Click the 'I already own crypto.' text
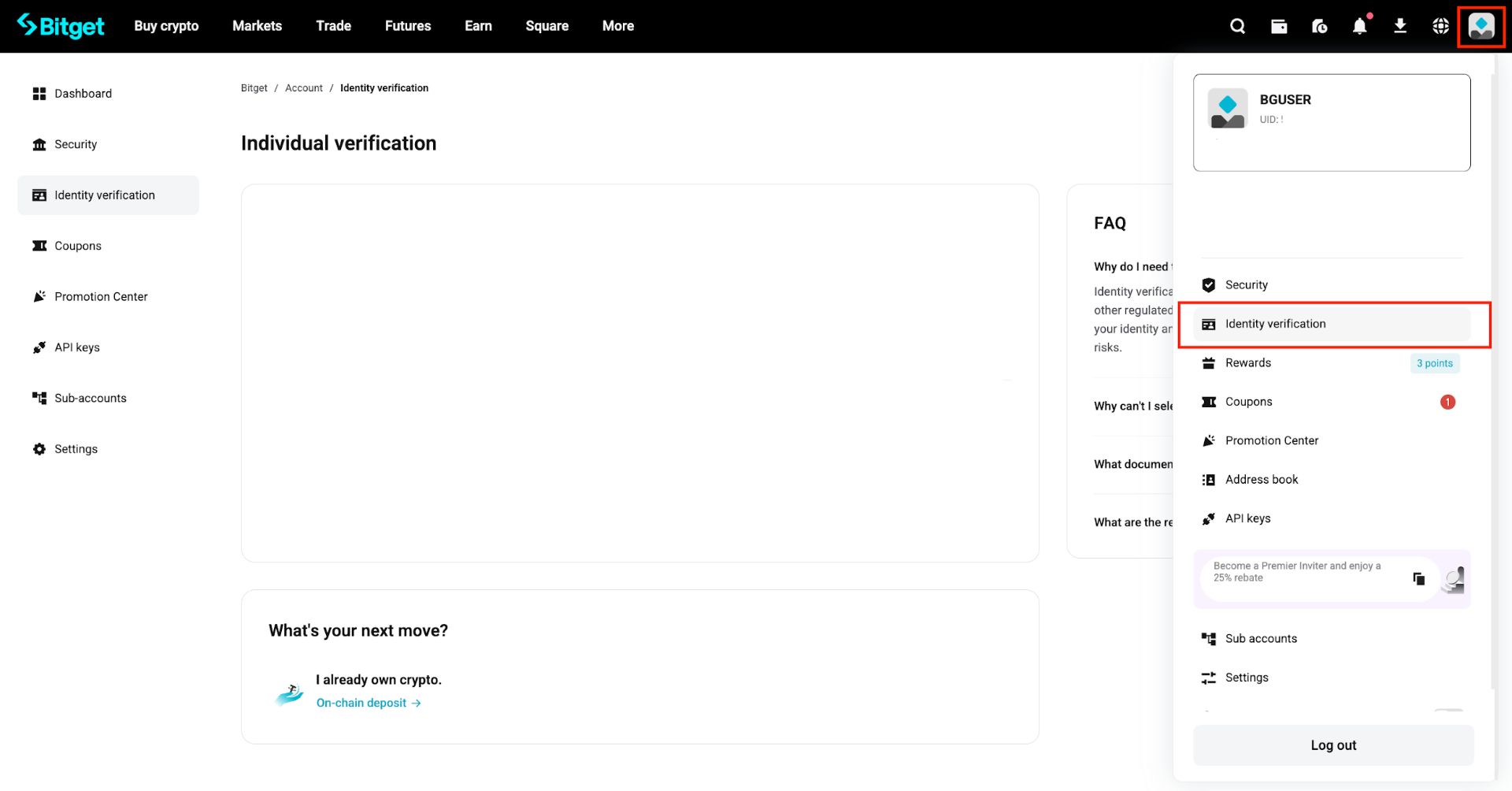Screen dimensions: 1512x791 pos(379,680)
